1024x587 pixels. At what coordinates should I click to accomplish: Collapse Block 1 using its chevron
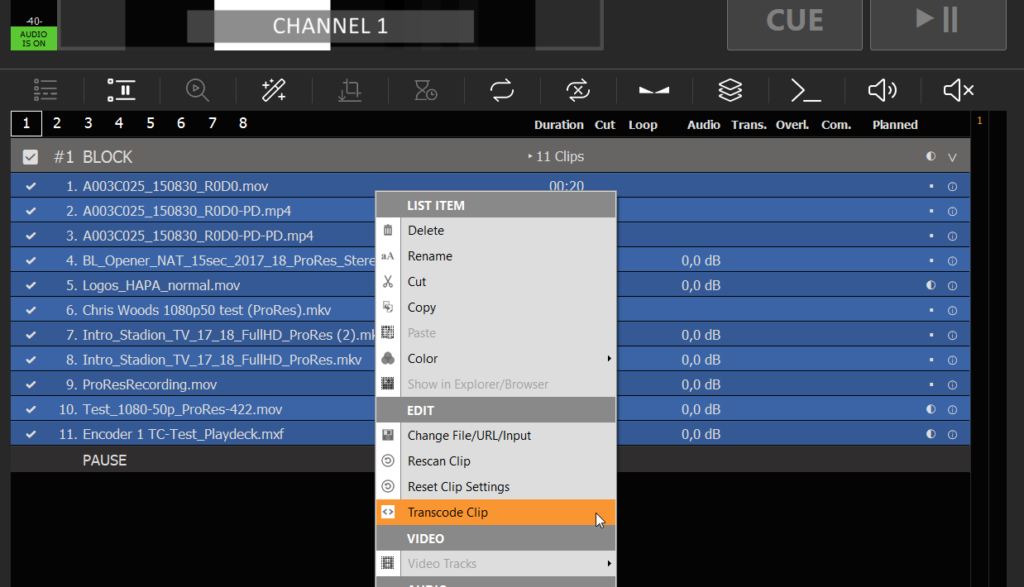[x=951, y=156]
